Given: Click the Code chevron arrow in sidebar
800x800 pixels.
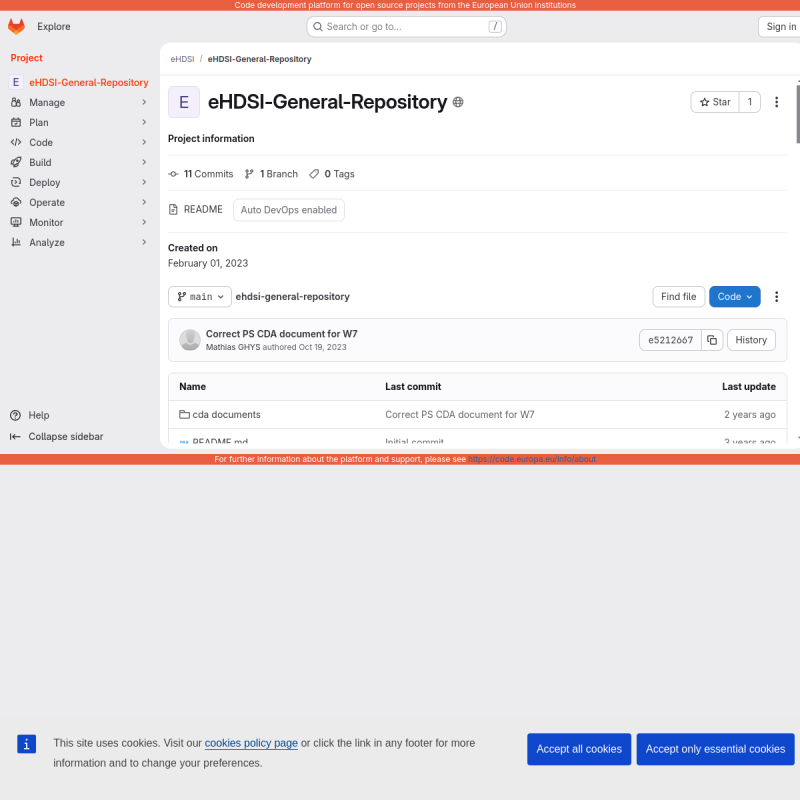Looking at the screenshot, I should [x=144, y=142].
